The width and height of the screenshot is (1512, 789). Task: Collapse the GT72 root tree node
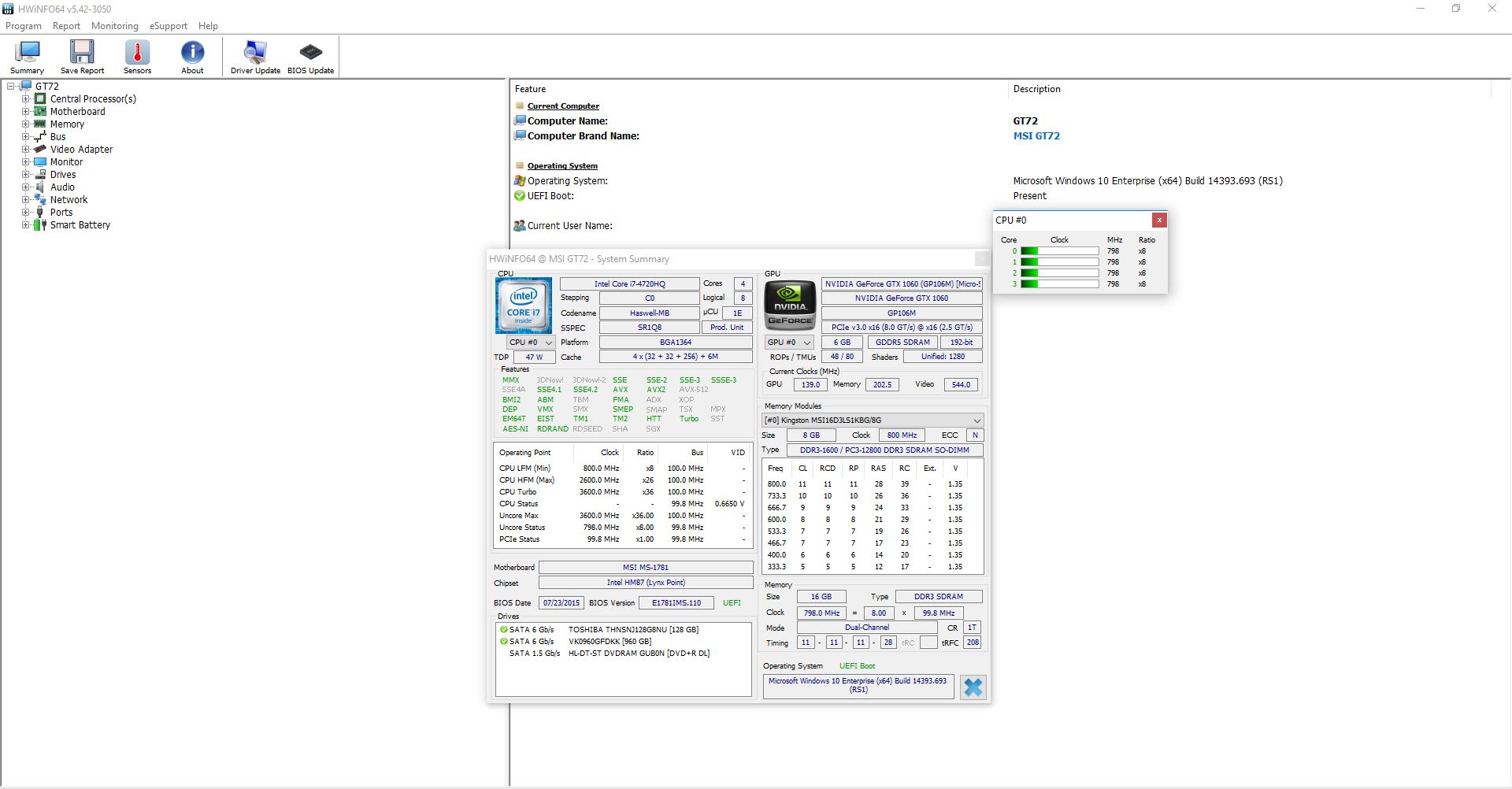point(11,87)
